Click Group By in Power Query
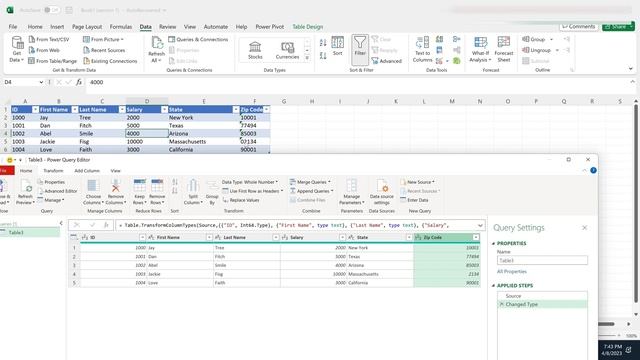 212,192
